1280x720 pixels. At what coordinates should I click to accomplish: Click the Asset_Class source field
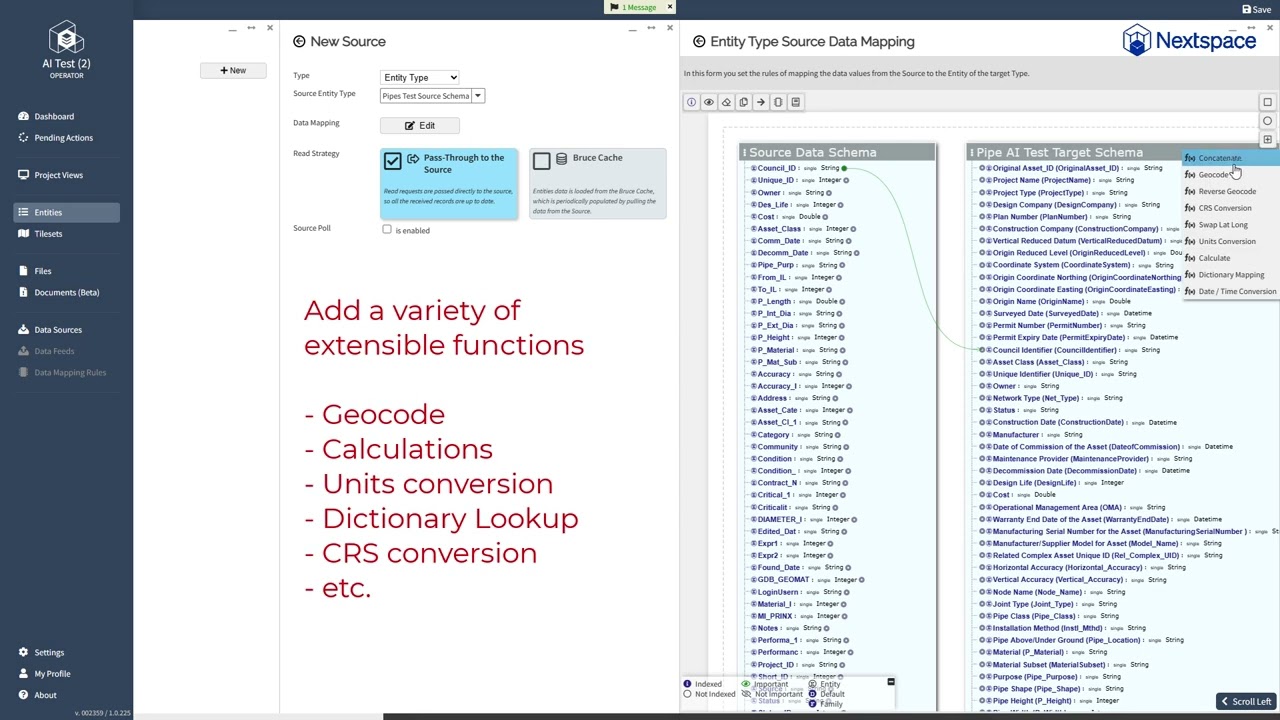(779, 229)
